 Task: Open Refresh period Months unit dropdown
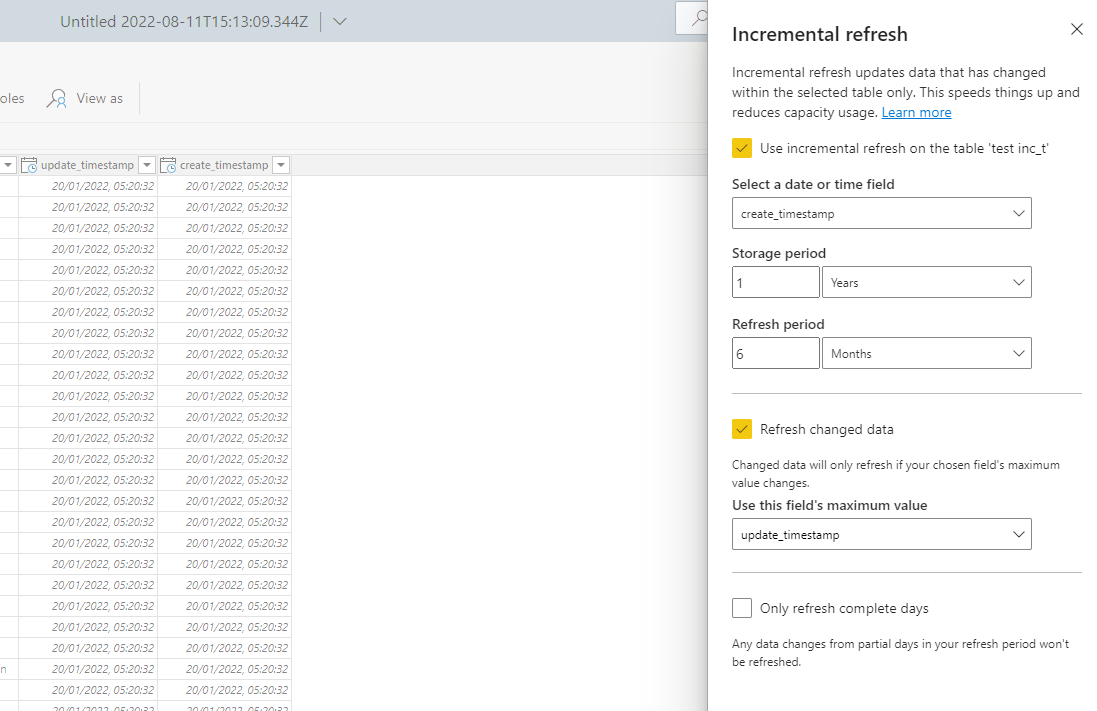[926, 353]
